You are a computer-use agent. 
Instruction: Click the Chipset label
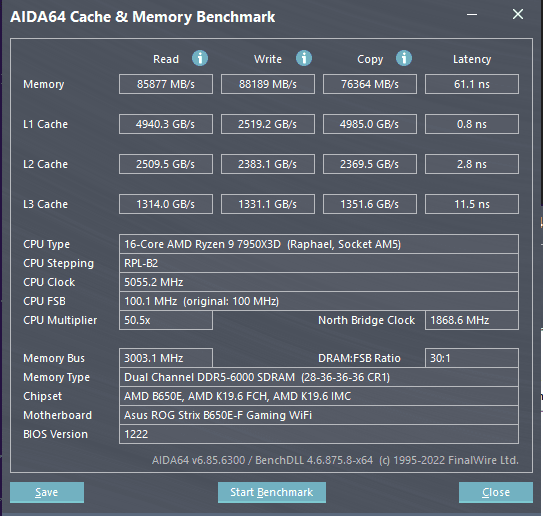pyautogui.click(x=43, y=397)
